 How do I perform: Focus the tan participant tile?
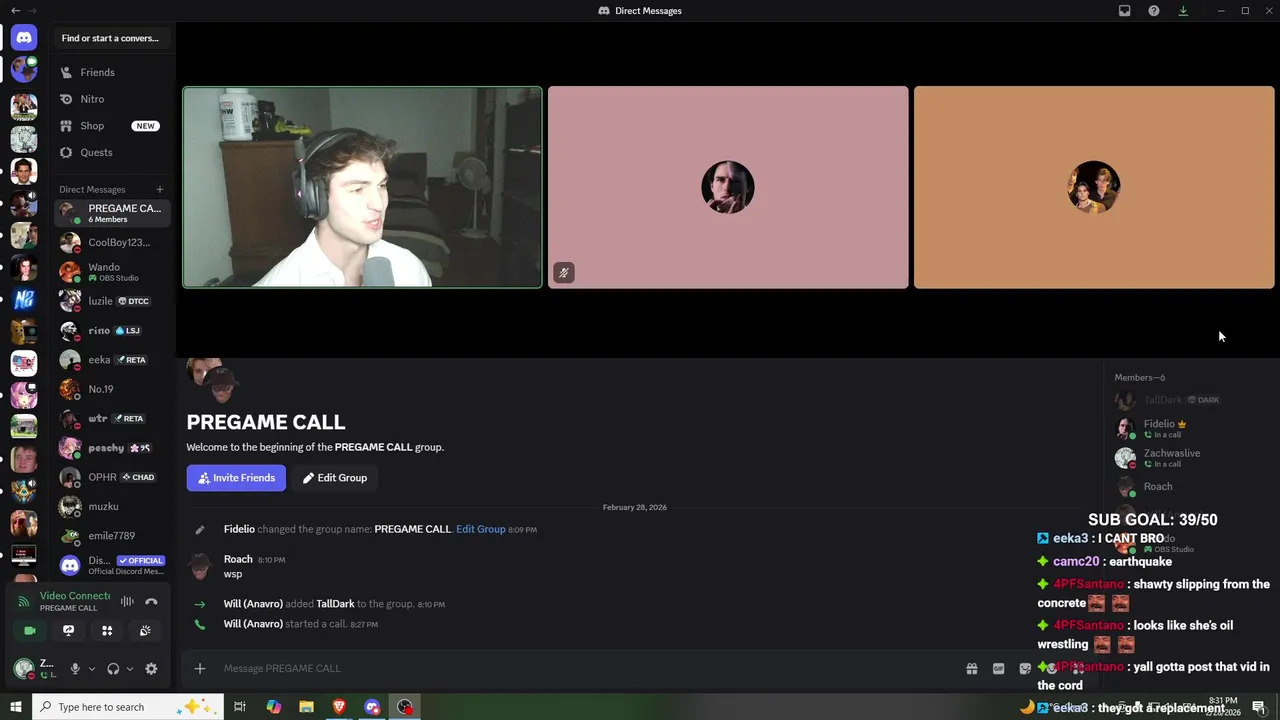coord(1094,188)
